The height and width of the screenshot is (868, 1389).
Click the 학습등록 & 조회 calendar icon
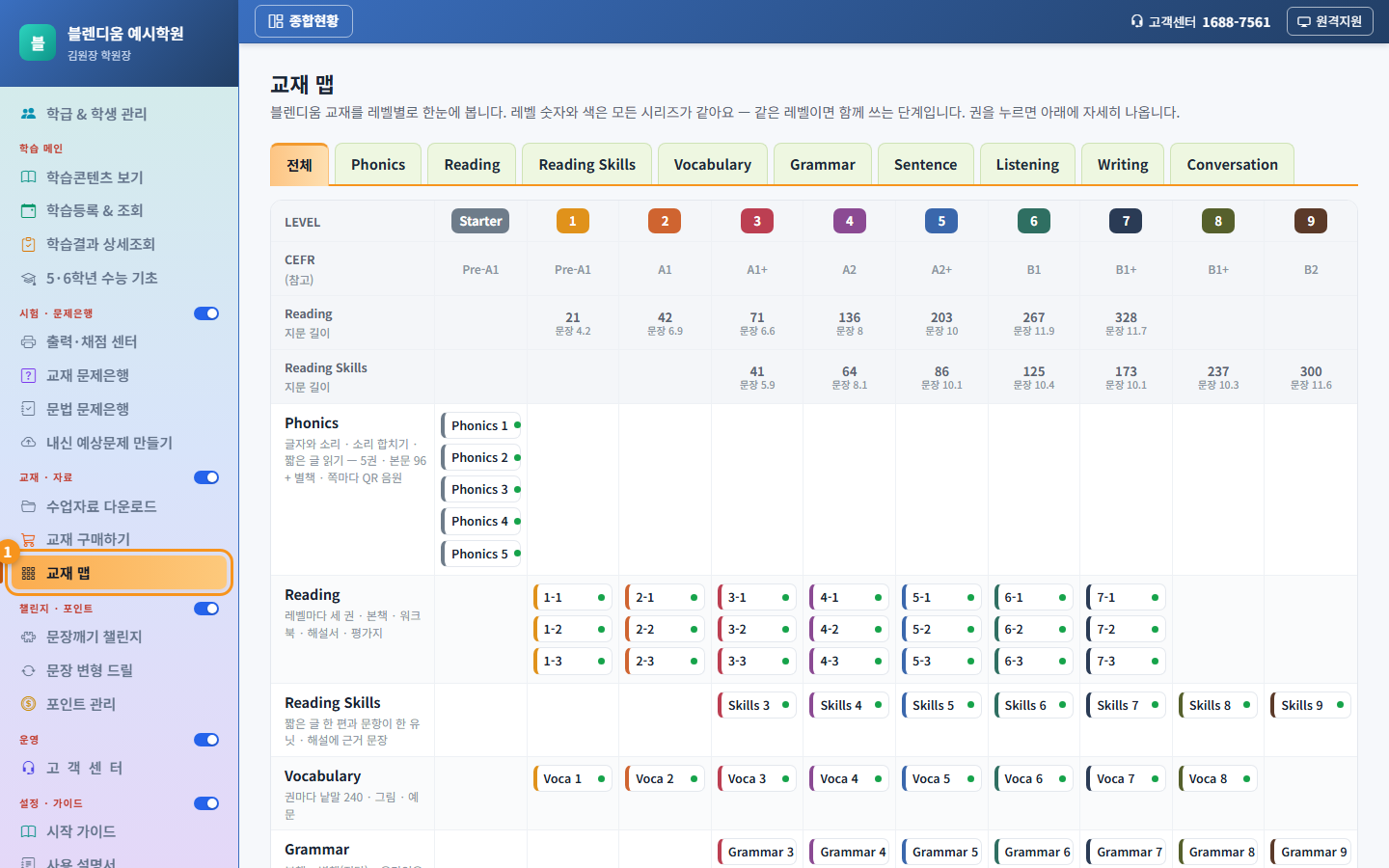(x=29, y=210)
